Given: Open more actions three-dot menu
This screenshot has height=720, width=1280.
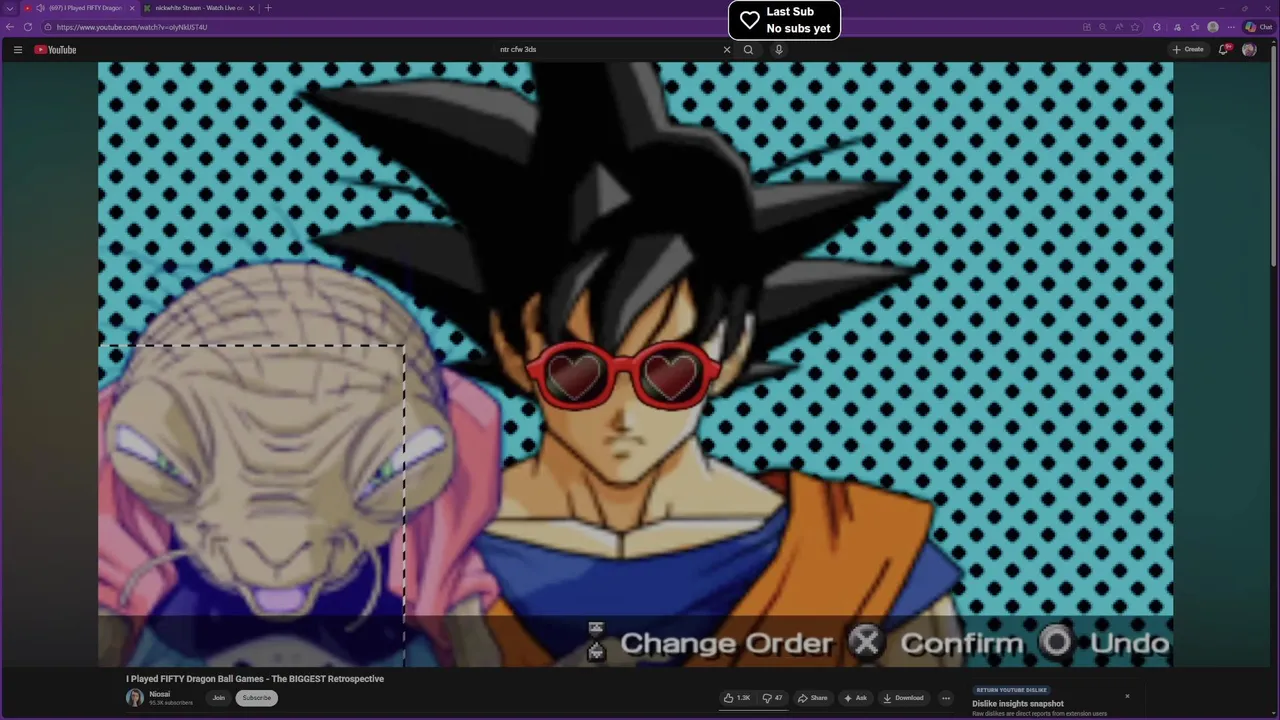Looking at the screenshot, I should [946, 698].
